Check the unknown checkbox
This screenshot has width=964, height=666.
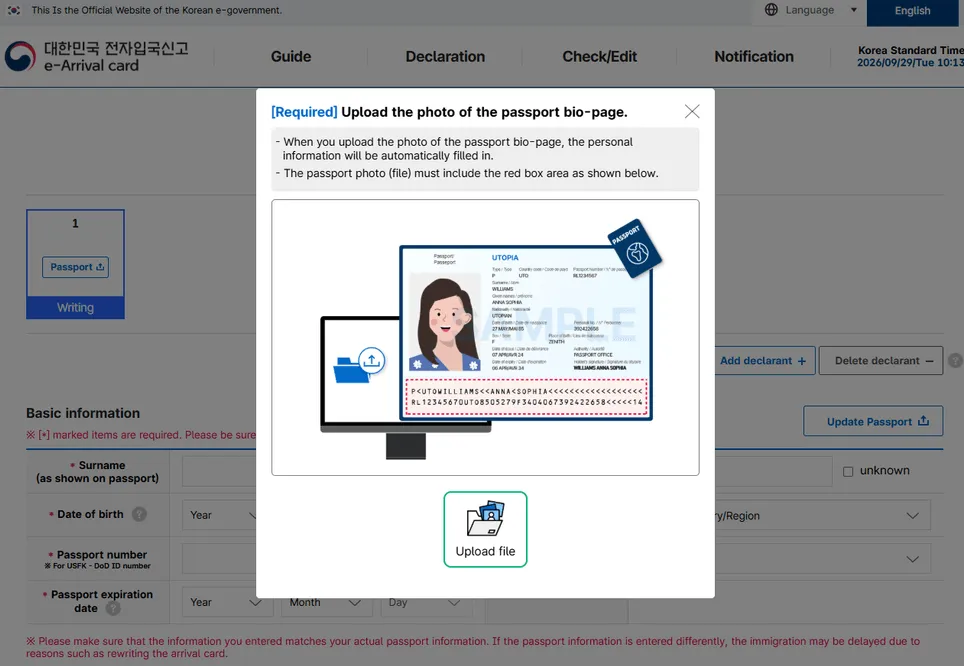848,471
